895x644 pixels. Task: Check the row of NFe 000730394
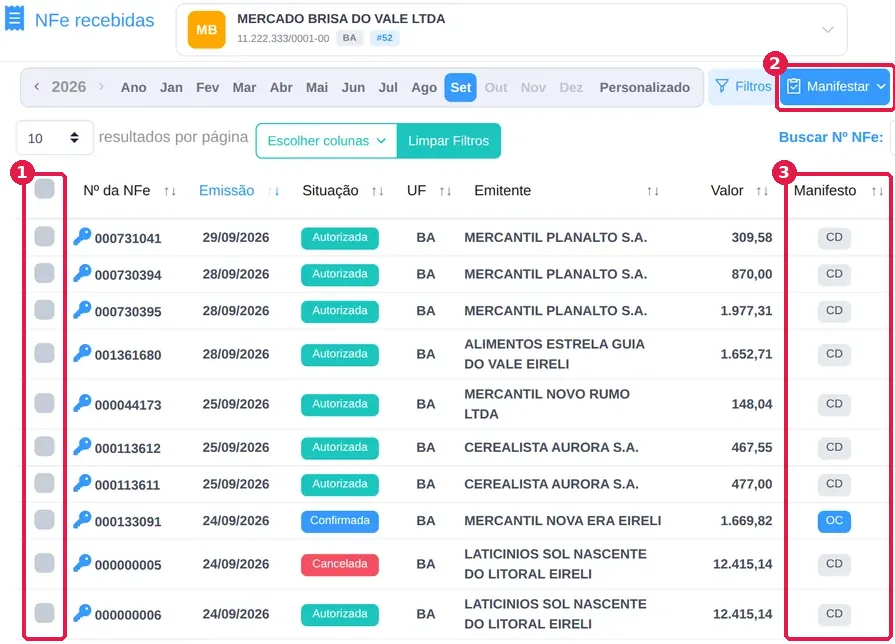point(45,273)
